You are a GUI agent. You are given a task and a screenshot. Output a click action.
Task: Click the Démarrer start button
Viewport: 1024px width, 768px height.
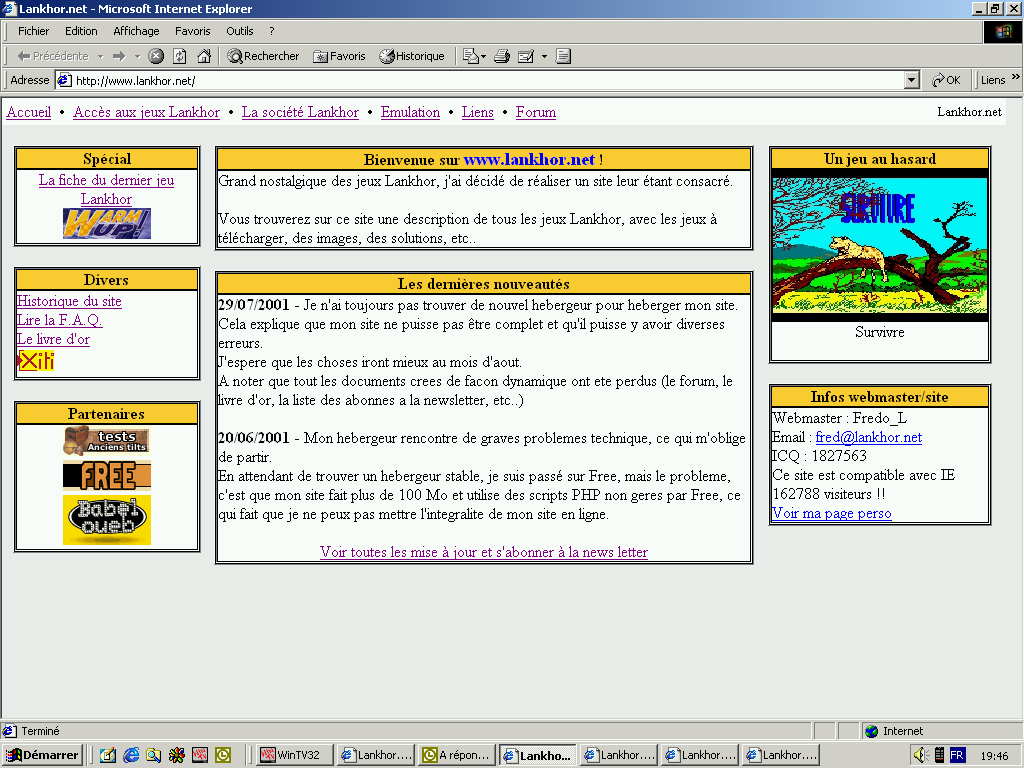click(x=43, y=755)
